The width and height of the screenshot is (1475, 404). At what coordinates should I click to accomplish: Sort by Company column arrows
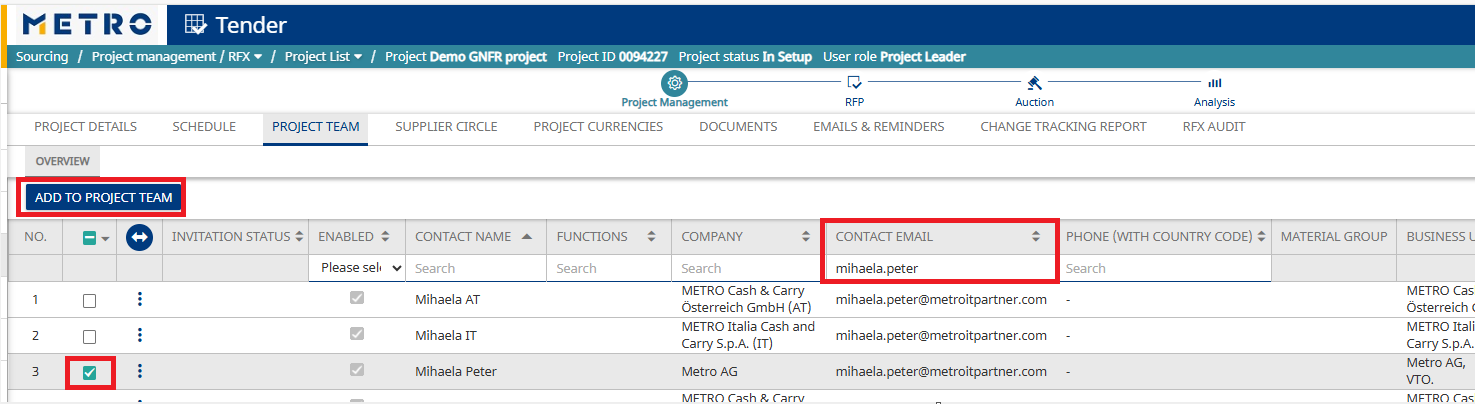point(806,237)
